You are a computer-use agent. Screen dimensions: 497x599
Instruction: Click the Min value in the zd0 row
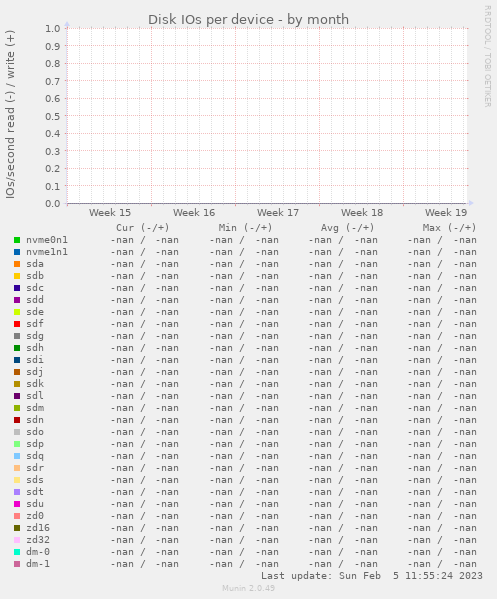pyautogui.click(x=244, y=516)
